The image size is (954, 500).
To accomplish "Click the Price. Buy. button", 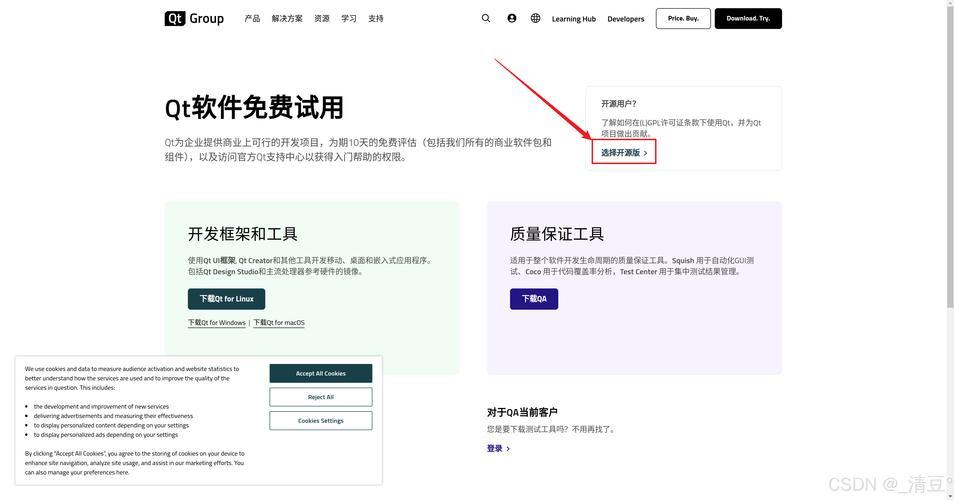I will [x=683, y=18].
